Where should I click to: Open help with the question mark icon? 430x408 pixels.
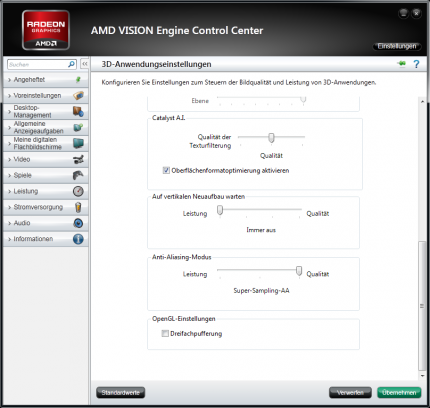click(x=416, y=64)
